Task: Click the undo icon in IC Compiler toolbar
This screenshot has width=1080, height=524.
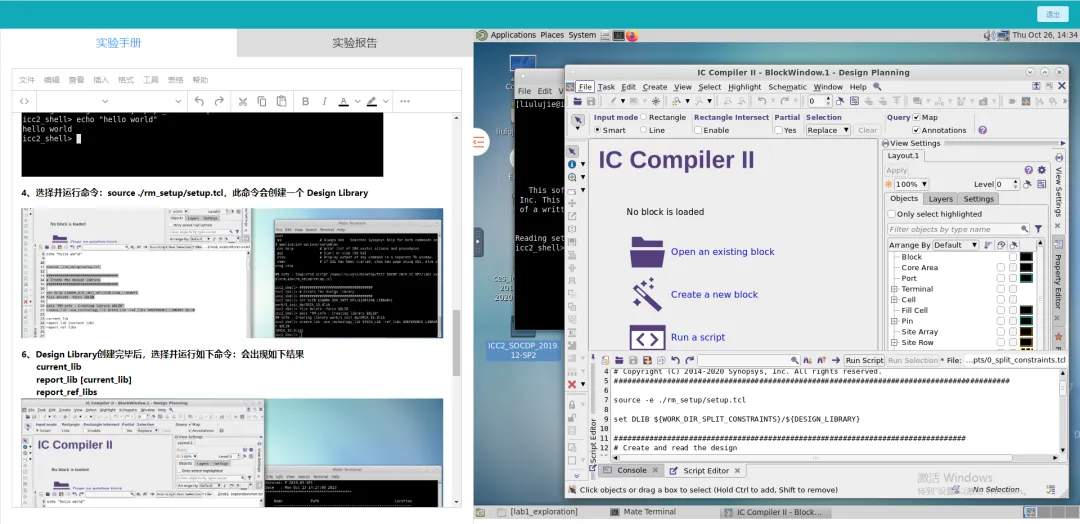Action: point(761,101)
